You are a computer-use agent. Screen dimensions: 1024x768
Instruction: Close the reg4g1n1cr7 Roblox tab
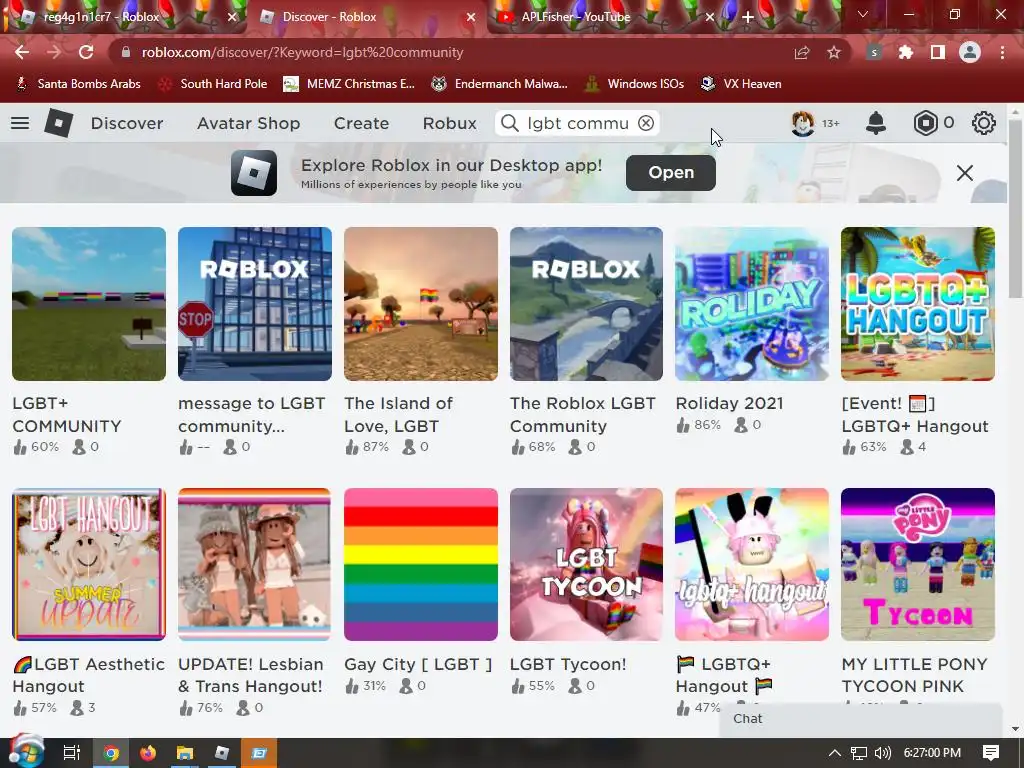coord(232,17)
